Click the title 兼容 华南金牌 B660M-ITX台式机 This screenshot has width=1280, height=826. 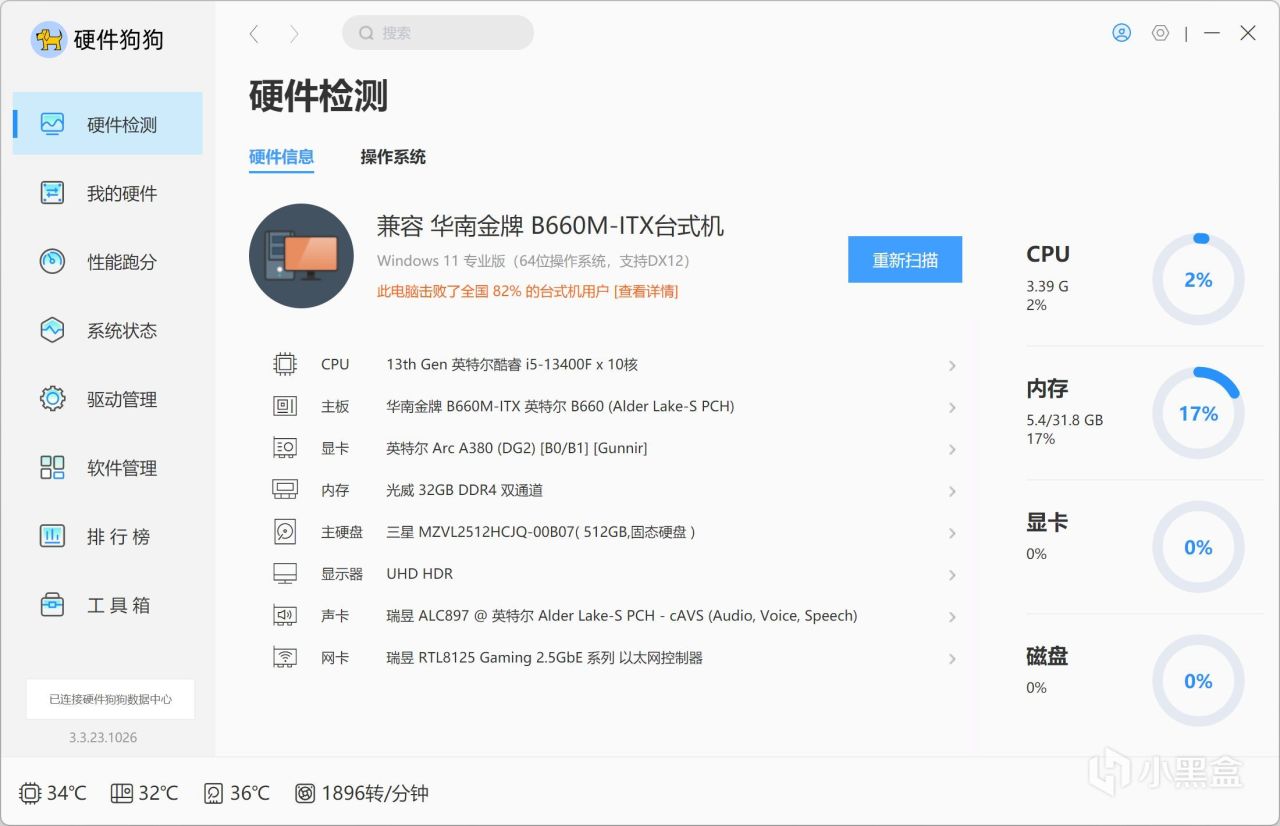coord(550,226)
